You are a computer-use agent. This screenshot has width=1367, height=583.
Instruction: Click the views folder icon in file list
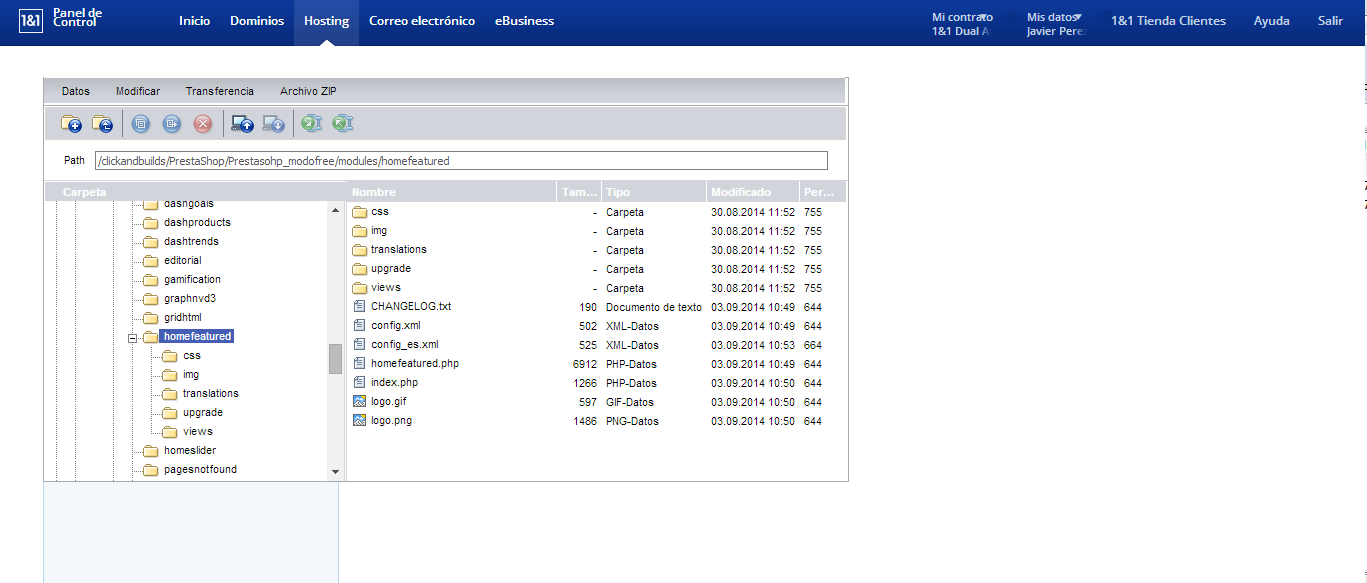click(360, 287)
